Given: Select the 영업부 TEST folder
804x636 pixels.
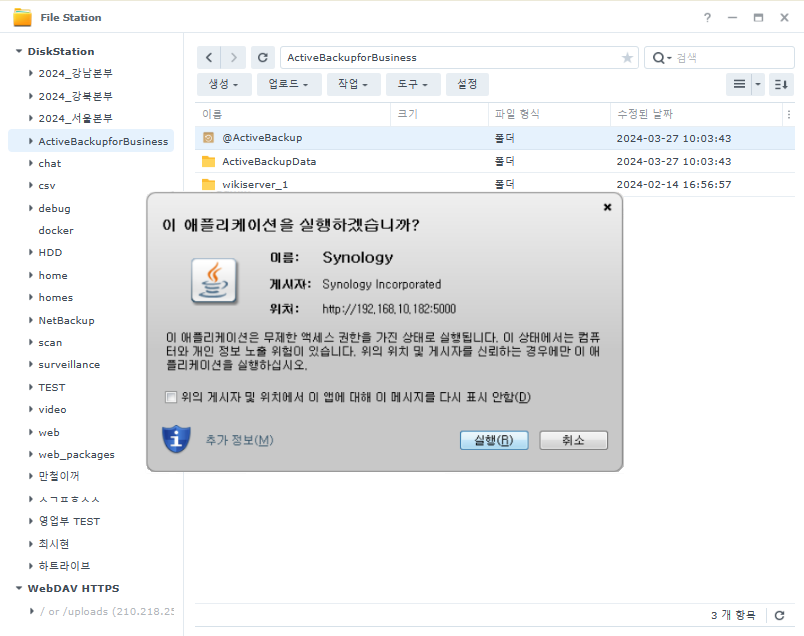Looking at the screenshot, I should tap(69, 521).
